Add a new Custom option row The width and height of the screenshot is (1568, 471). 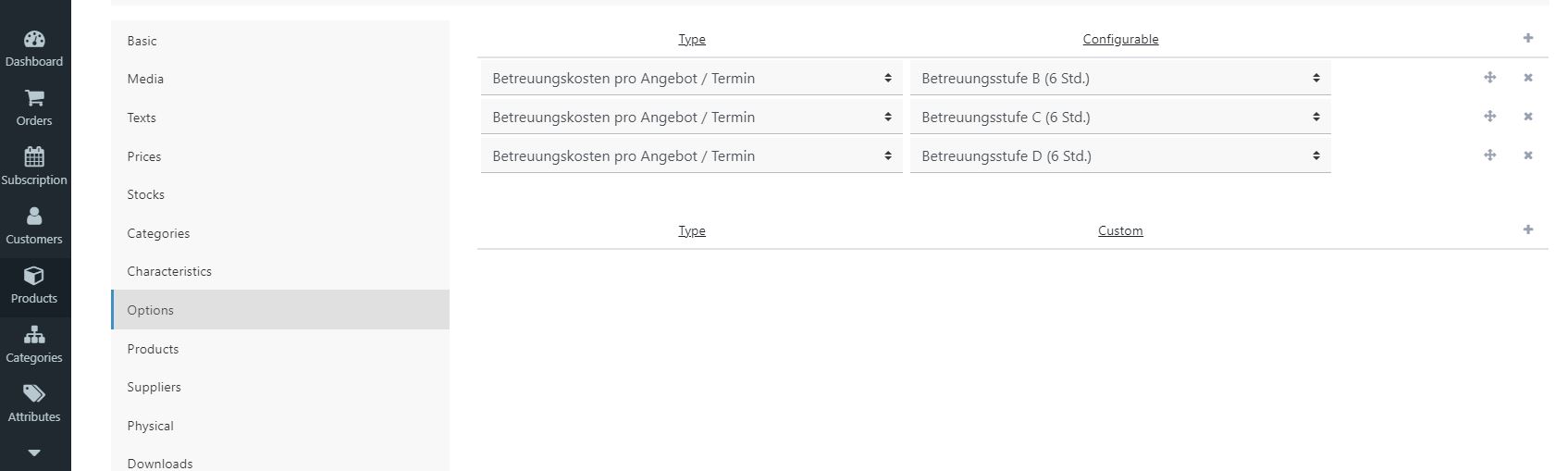(1528, 229)
